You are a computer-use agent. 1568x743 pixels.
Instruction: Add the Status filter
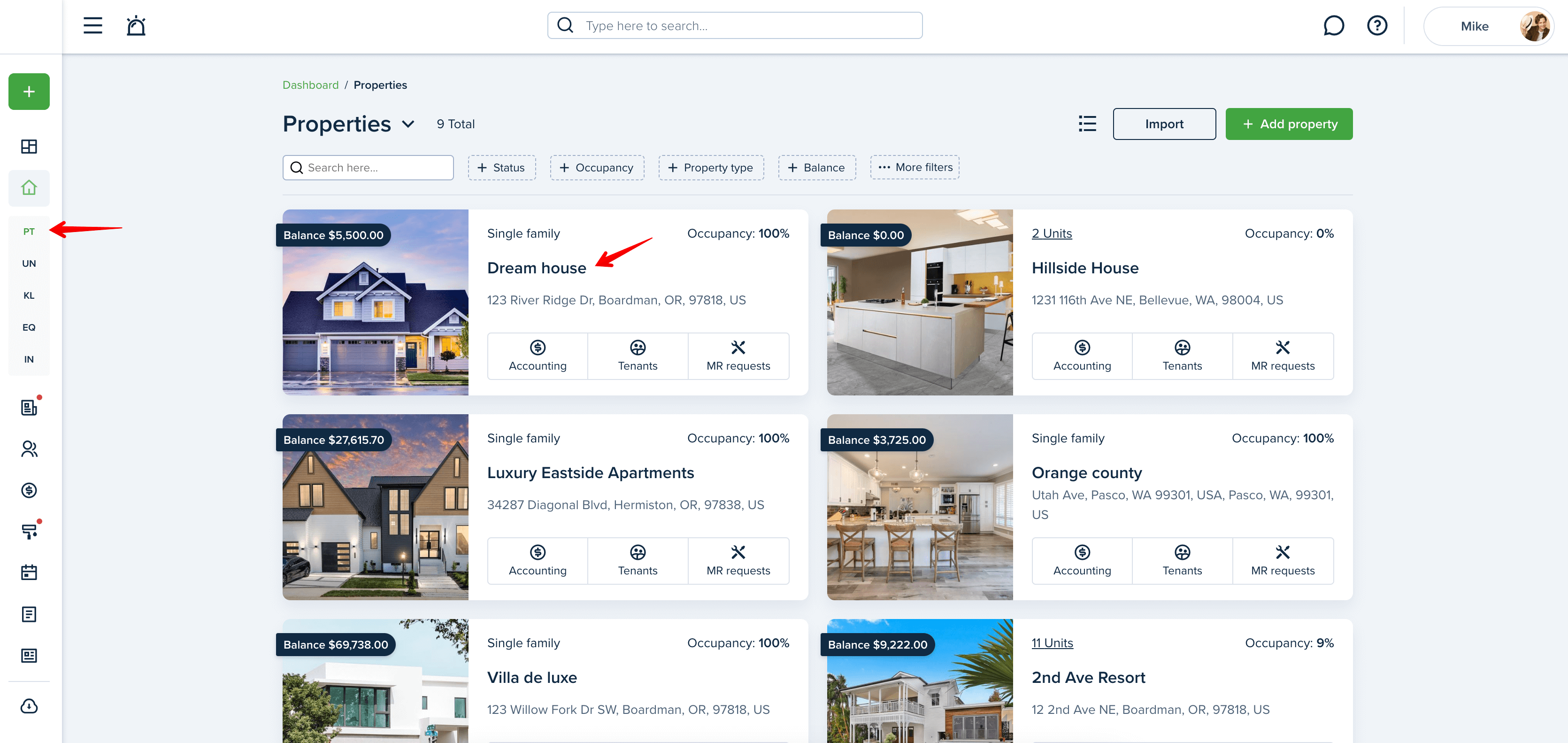click(x=501, y=168)
